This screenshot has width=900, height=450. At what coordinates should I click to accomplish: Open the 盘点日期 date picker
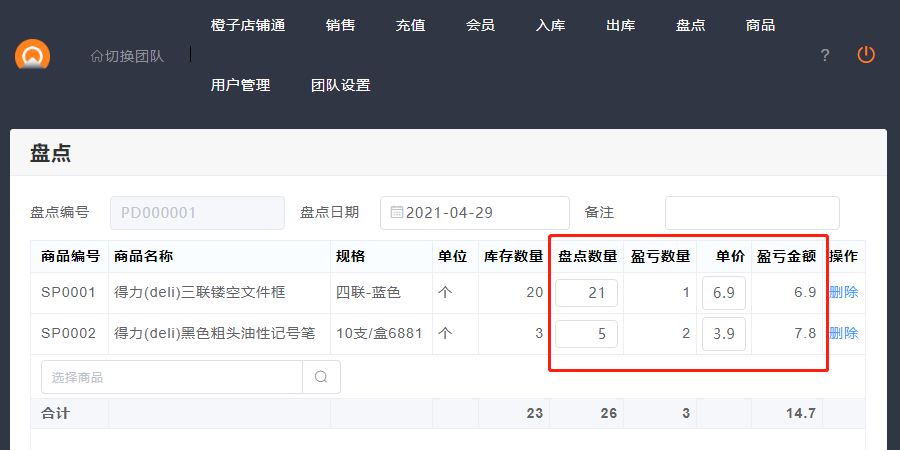click(475, 212)
